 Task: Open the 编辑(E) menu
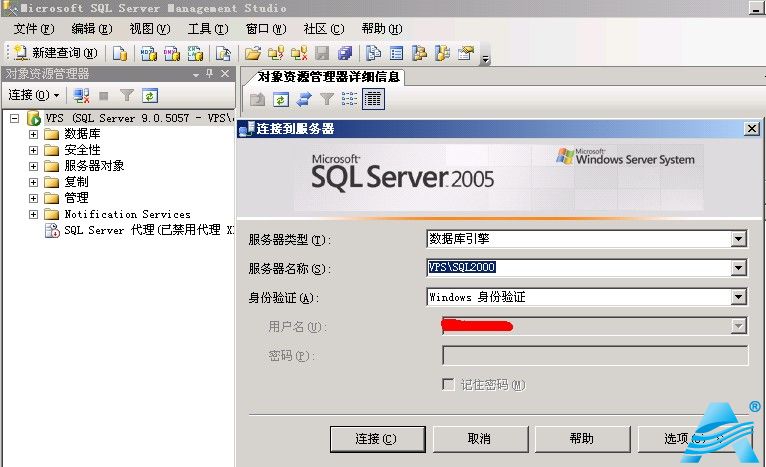[x=92, y=29]
